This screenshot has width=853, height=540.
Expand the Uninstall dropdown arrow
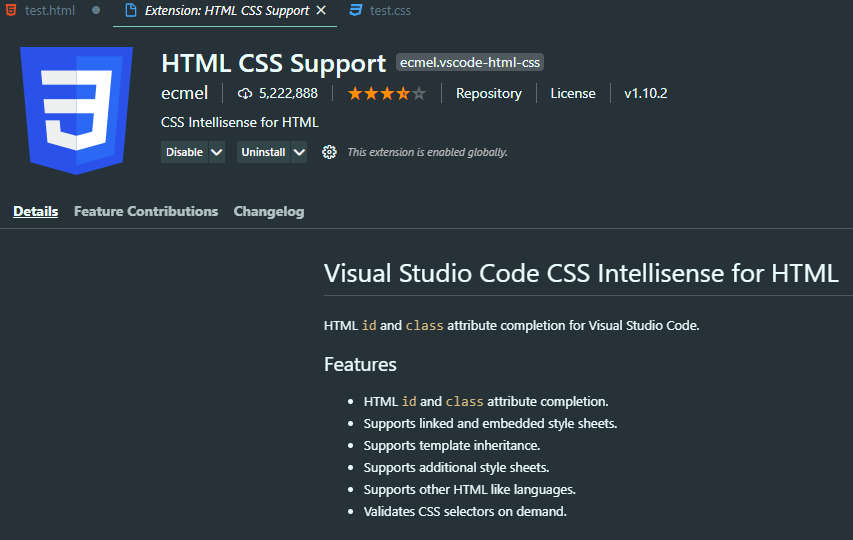click(299, 152)
